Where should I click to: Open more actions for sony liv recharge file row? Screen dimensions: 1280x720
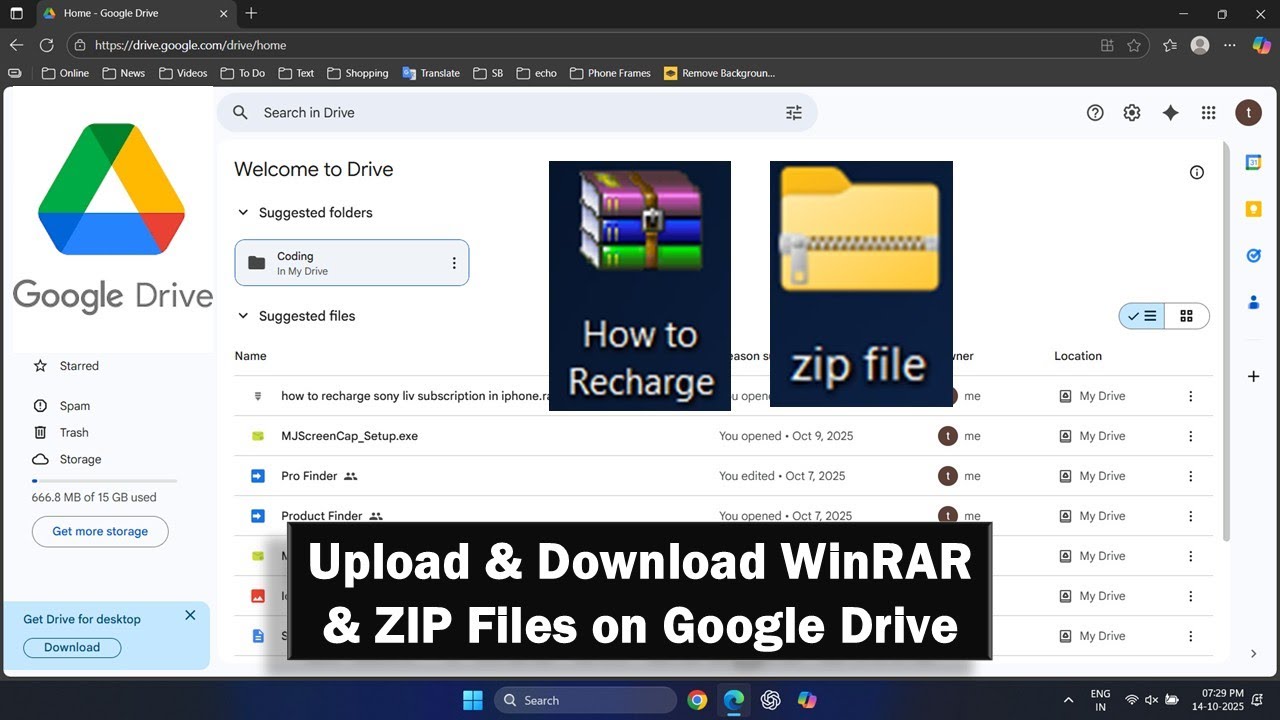click(x=1190, y=396)
